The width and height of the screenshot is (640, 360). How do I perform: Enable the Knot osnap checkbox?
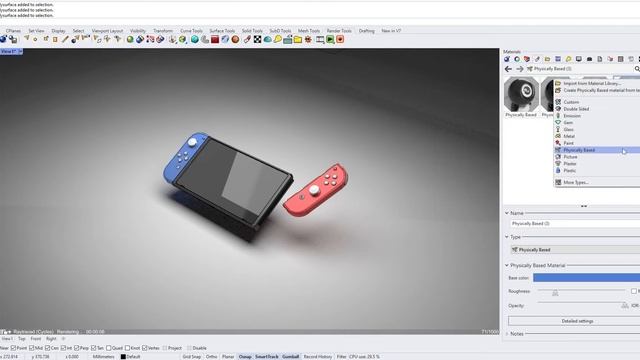[127, 348]
